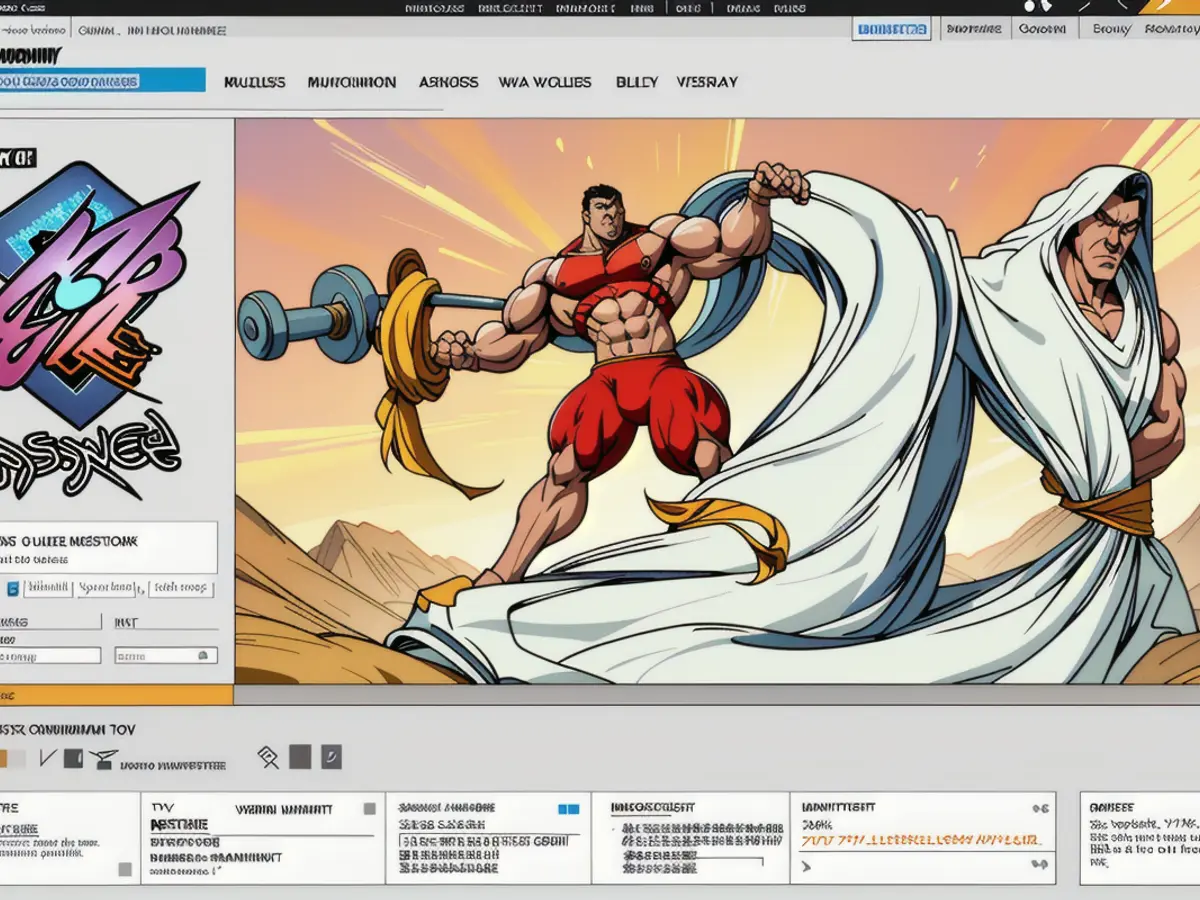
Task: Toggle gray checkbox in the TV panel
Action: click(370, 808)
